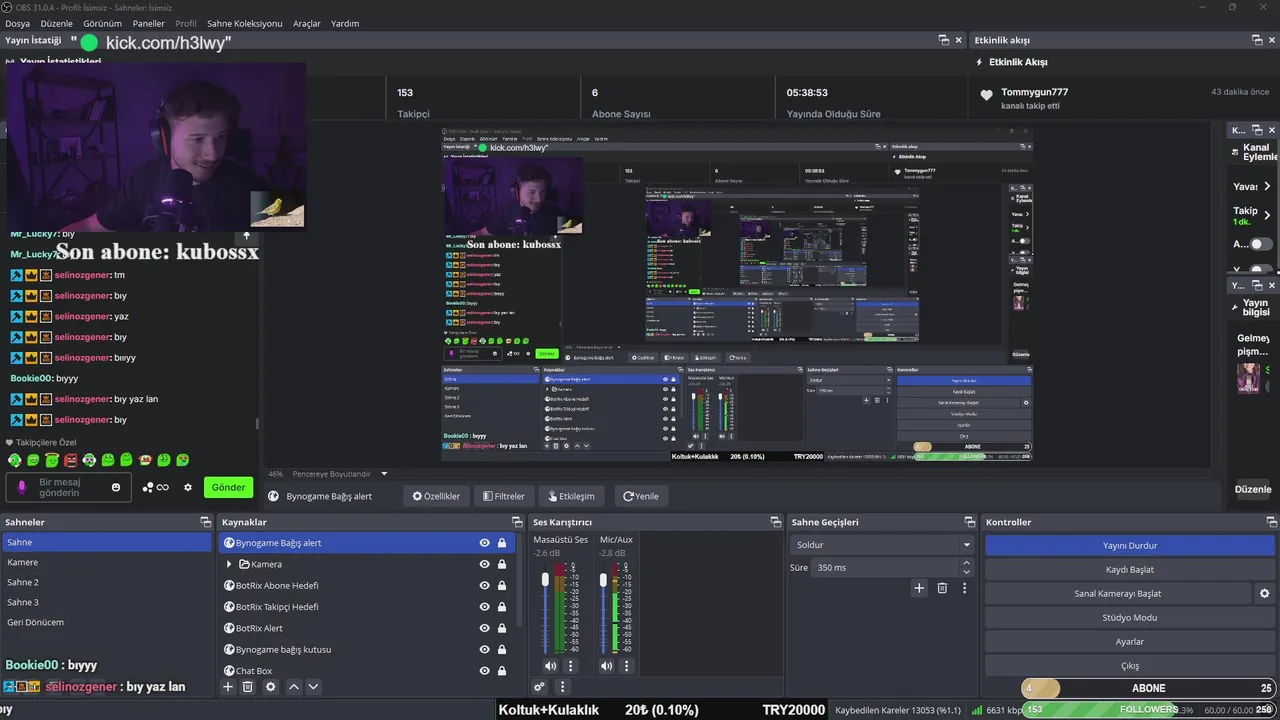Screen dimensions: 1280x720
Task: Open Mic/Aux three-dot options menu
Action: click(627, 666)
